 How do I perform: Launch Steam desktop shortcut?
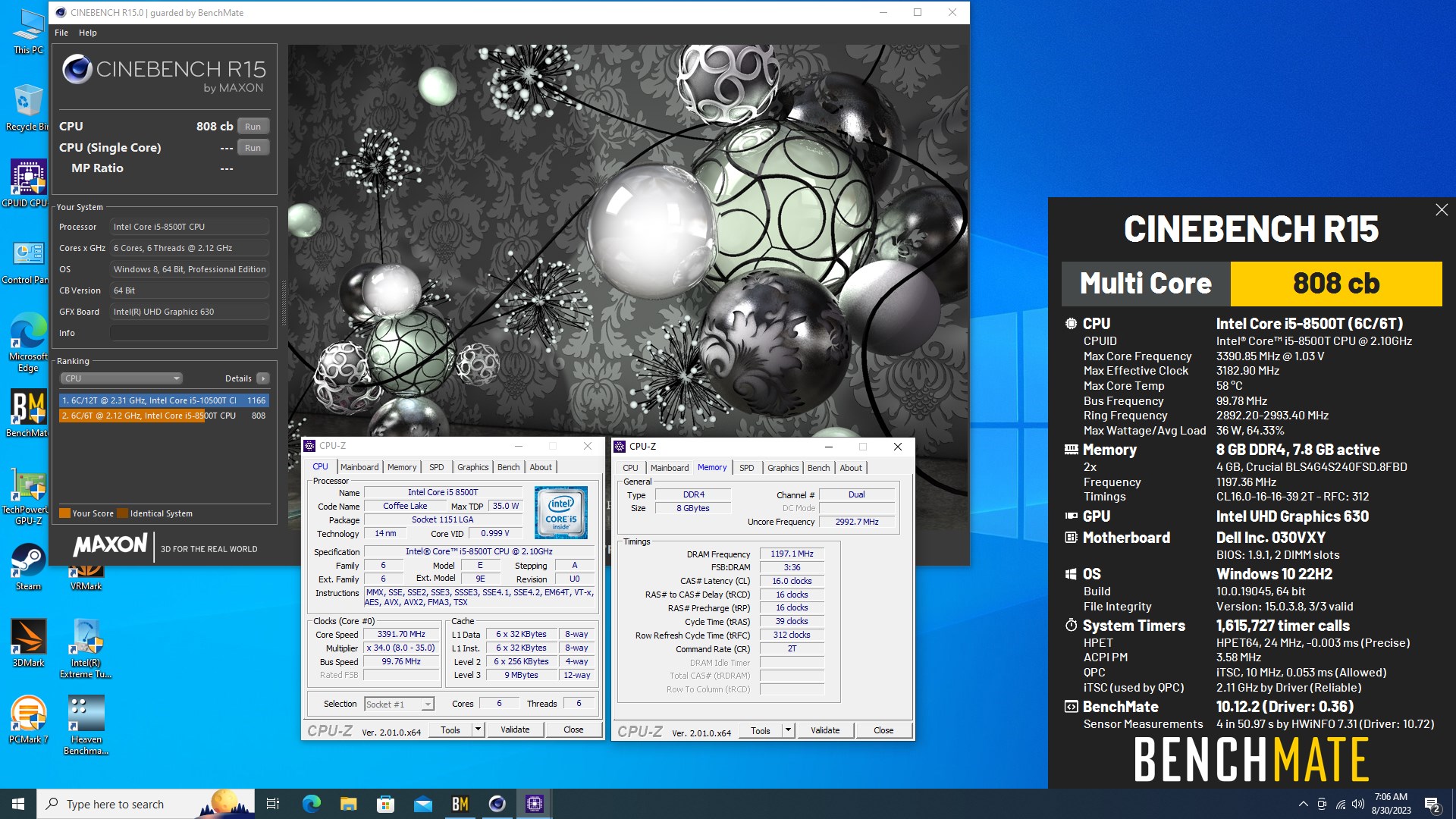(28, 568)
